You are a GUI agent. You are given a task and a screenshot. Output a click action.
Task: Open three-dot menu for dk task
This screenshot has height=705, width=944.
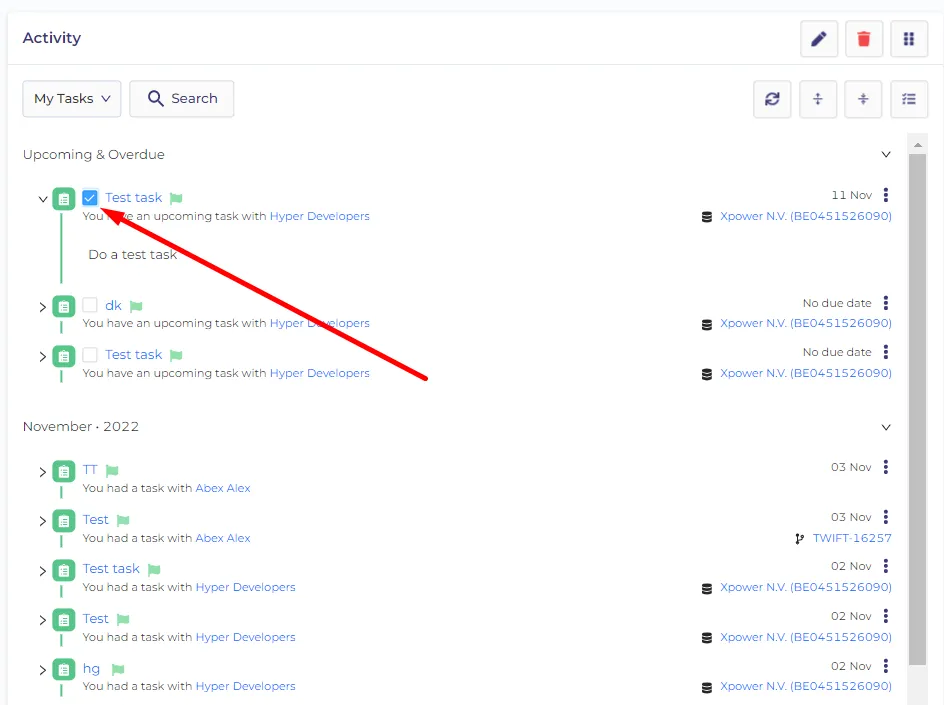(x=886, y=303)
